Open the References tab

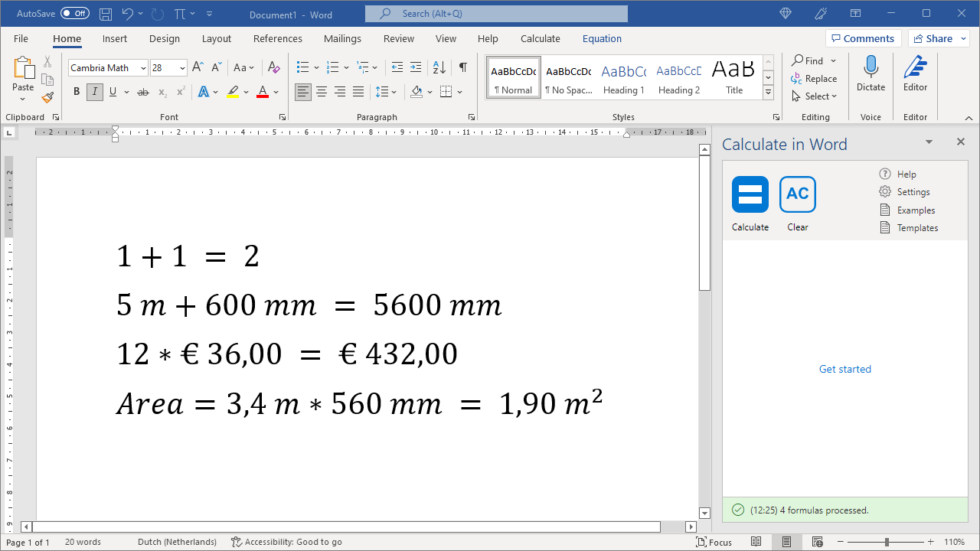point(278,39)
